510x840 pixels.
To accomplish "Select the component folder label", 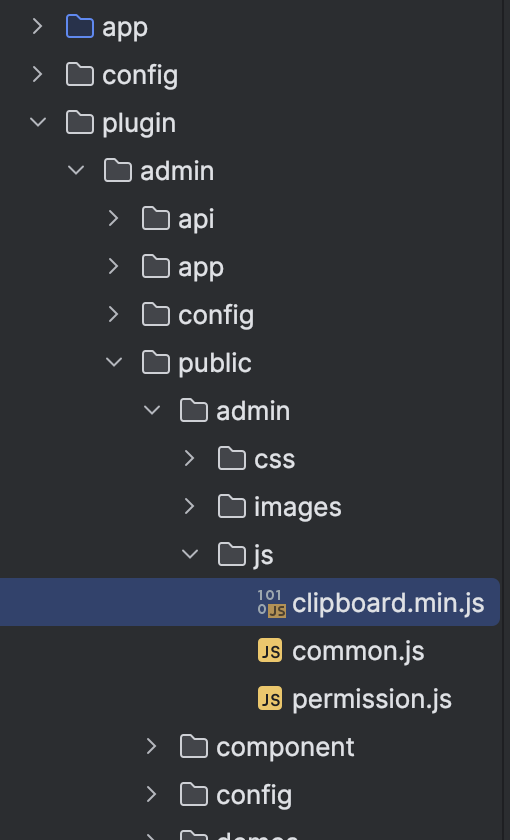I will [285, 748].
